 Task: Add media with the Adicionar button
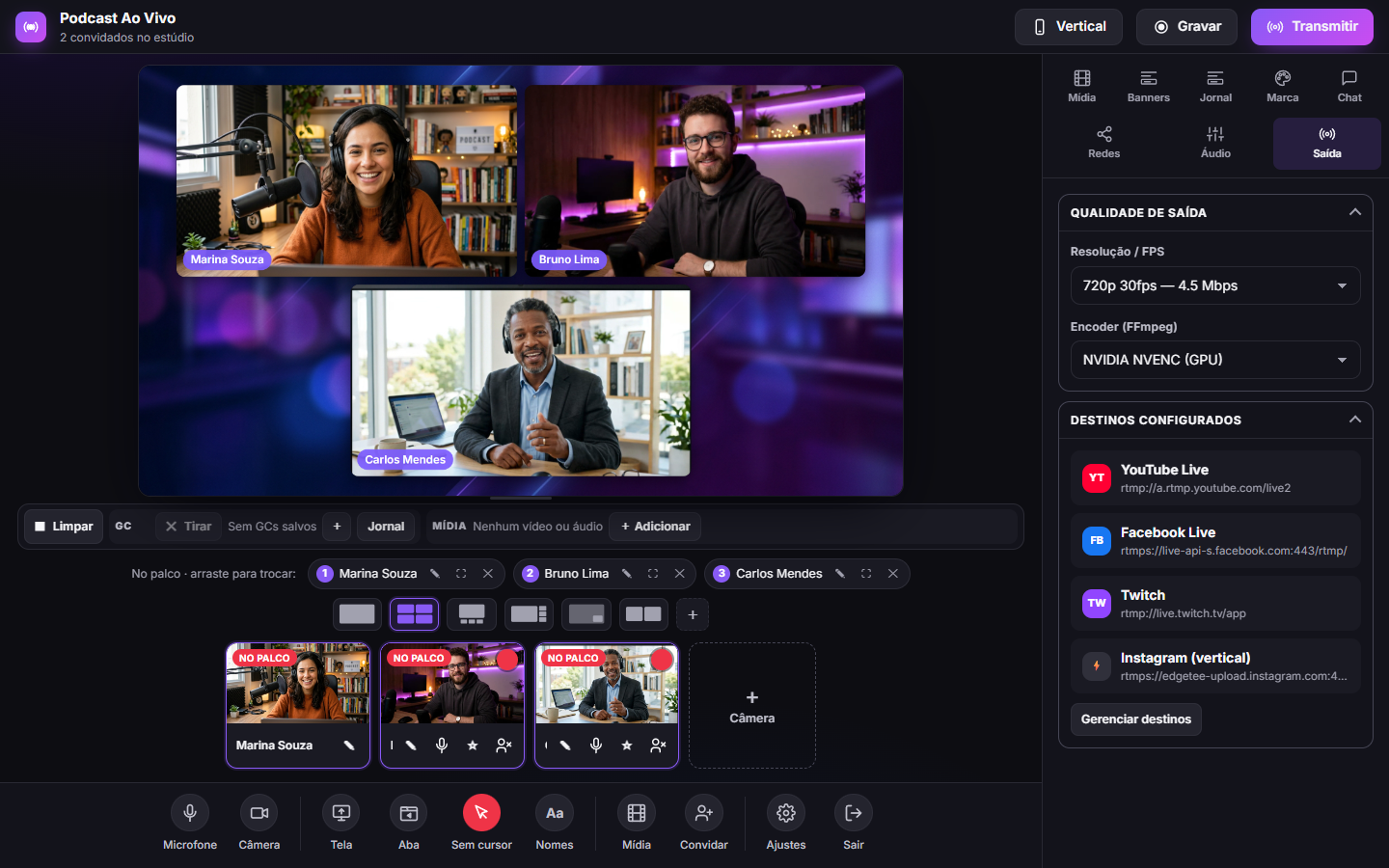pyautogui.click(x=656, y=527)
